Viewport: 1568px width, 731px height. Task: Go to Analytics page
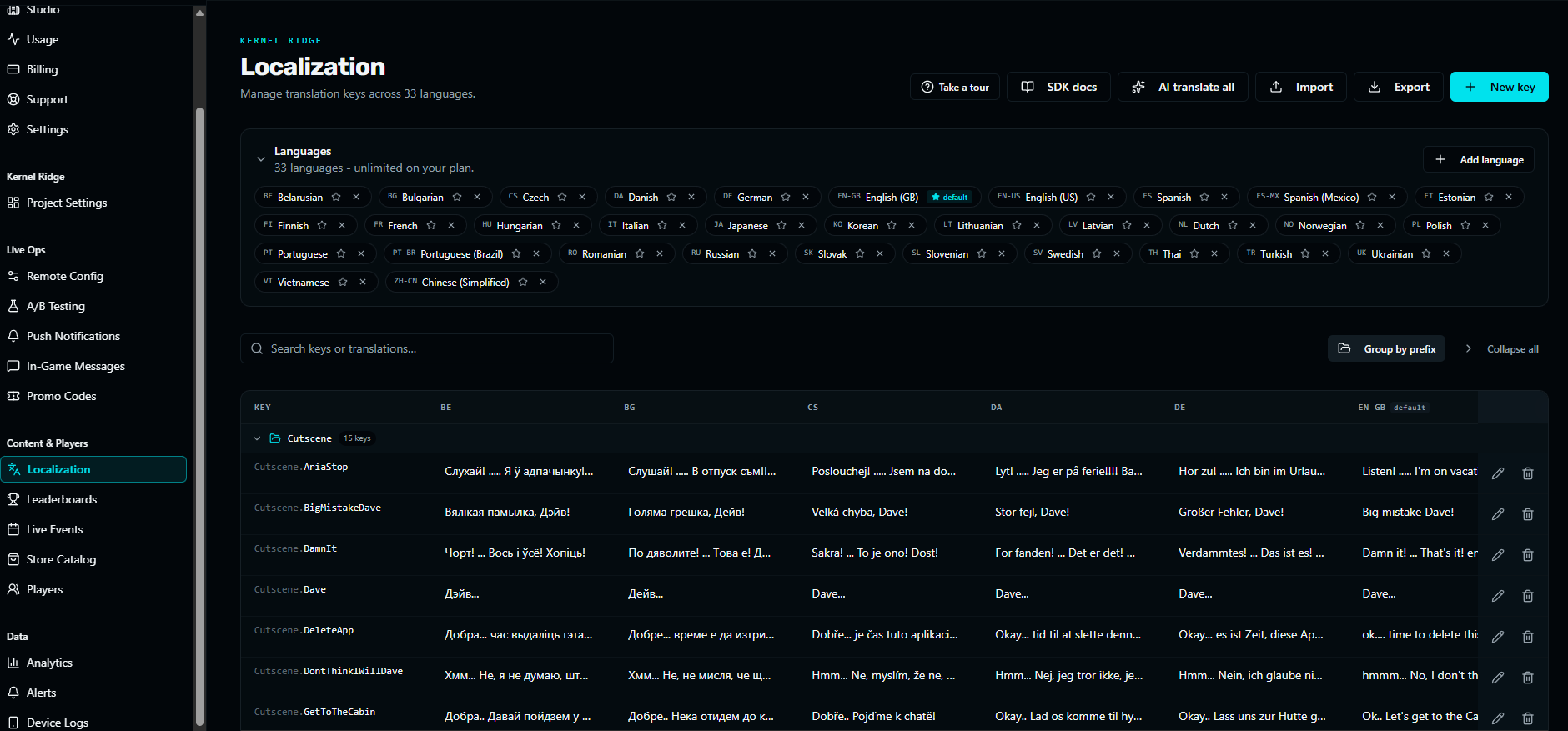pyautogui.click(x=93, y=663)
